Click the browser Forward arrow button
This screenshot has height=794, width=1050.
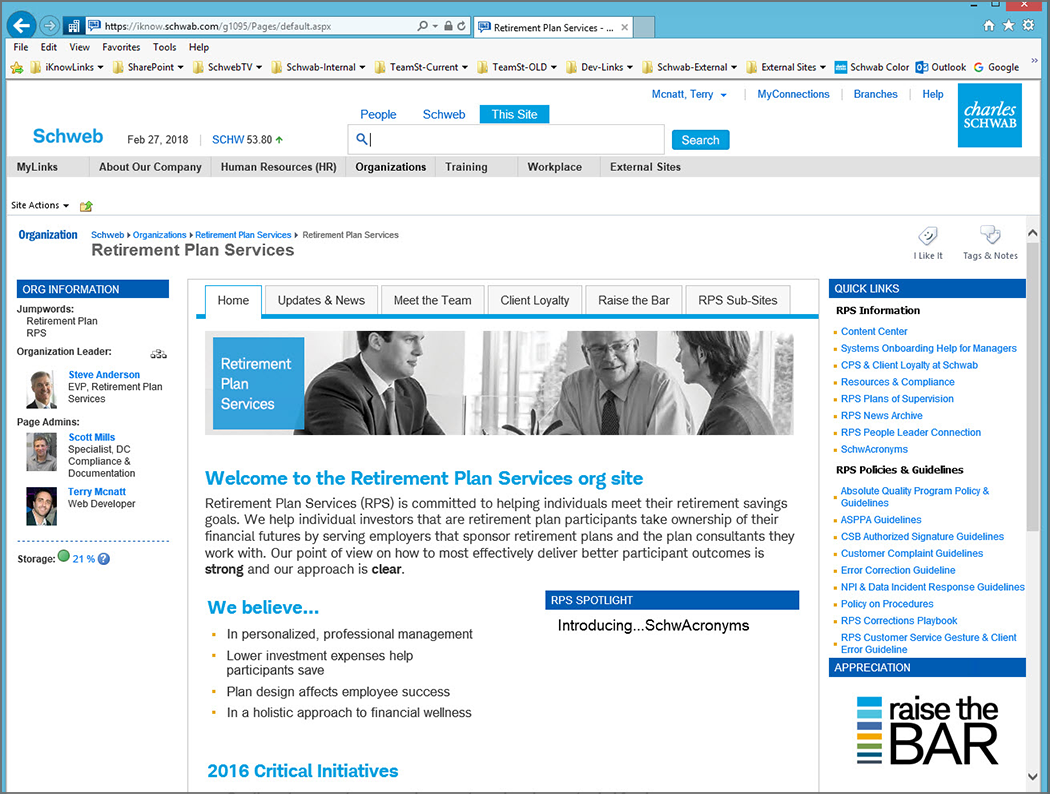coord(49,26)
